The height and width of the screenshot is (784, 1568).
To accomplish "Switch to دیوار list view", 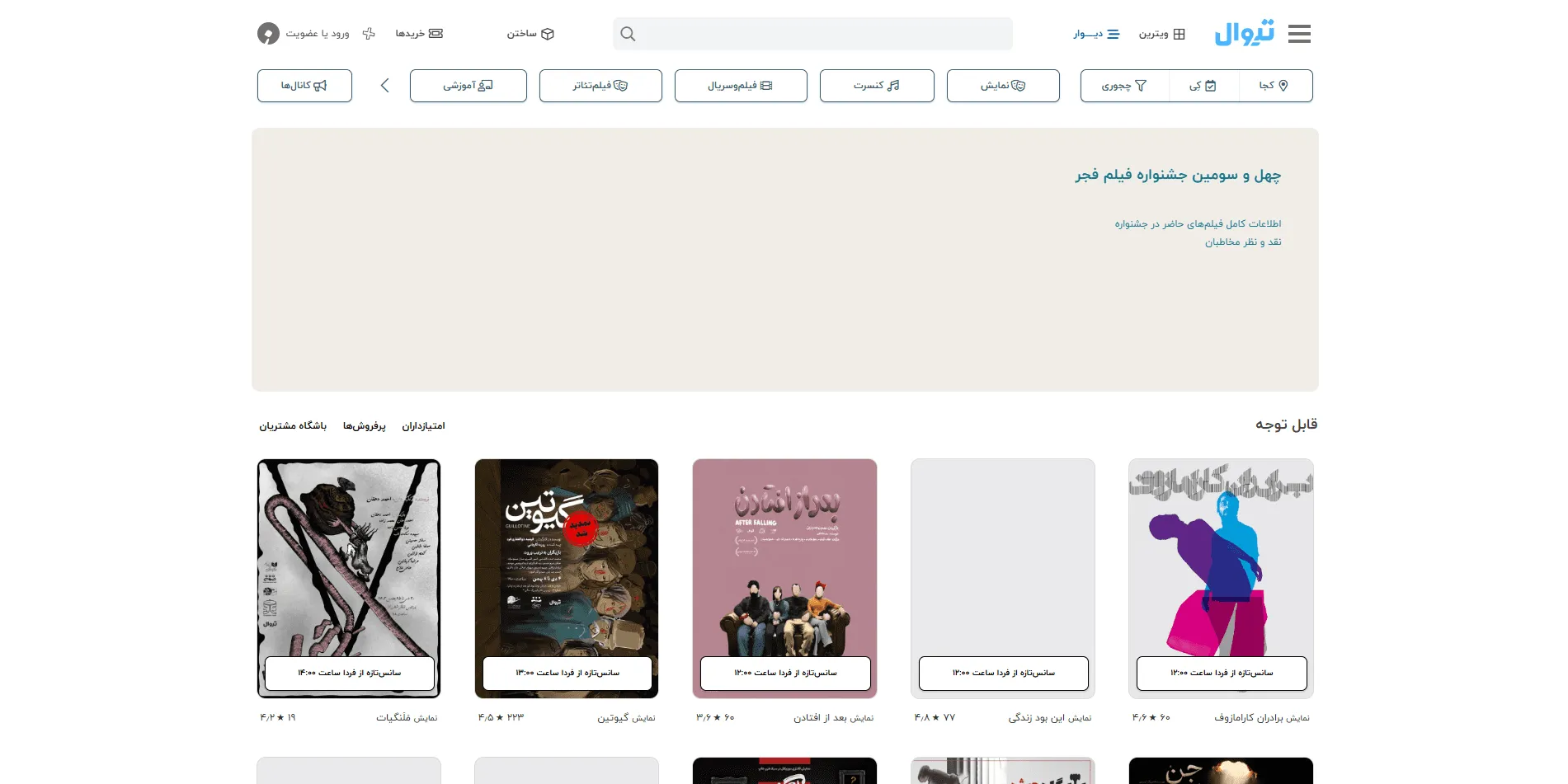I will coord(1096,34).
